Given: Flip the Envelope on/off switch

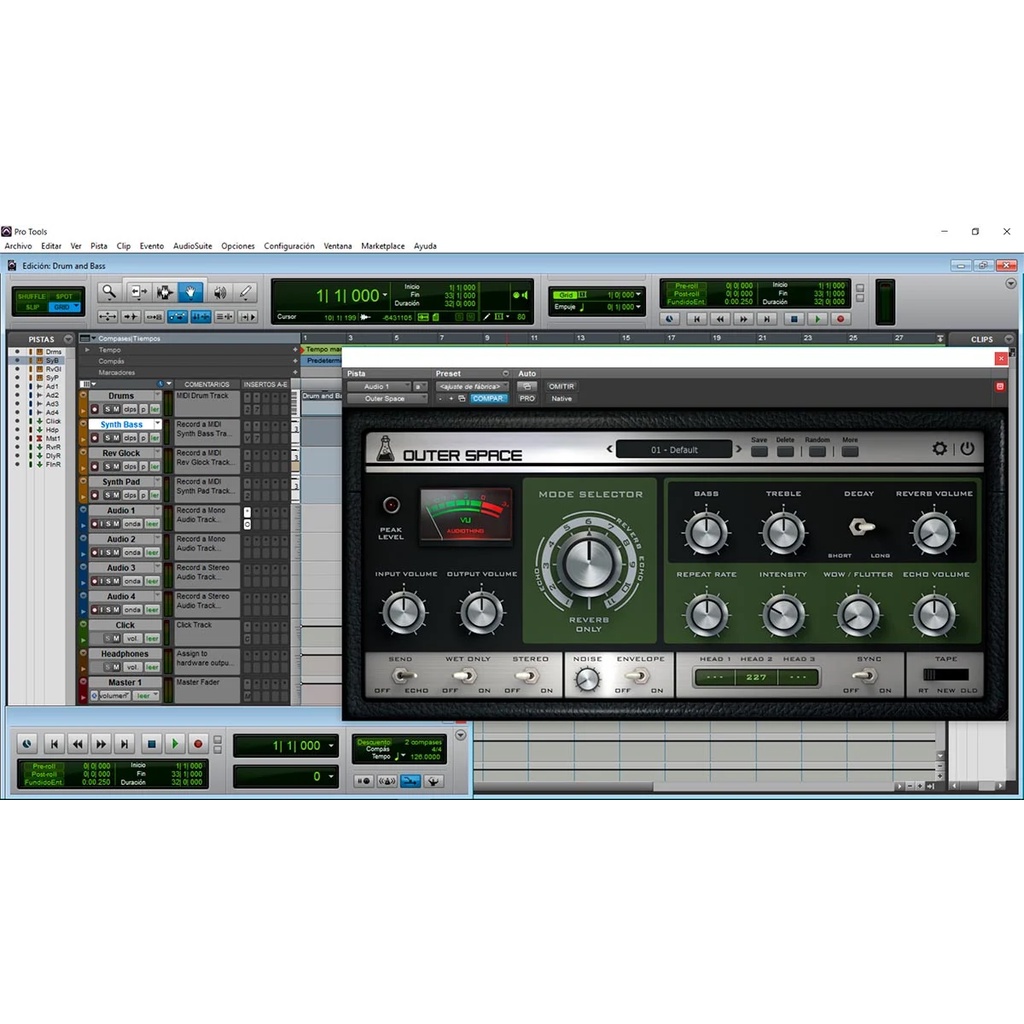Looking at the screenshot, I should tap(639, 675).
